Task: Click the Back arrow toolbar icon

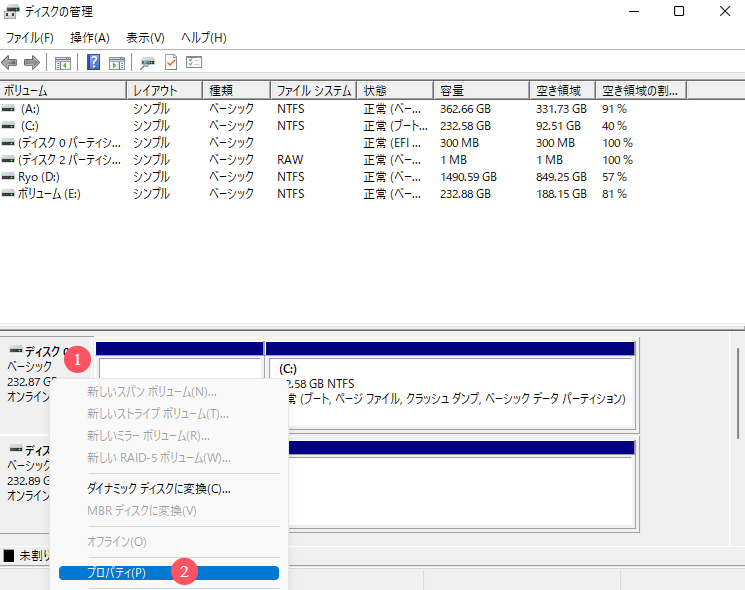Action: coord(10,62)
